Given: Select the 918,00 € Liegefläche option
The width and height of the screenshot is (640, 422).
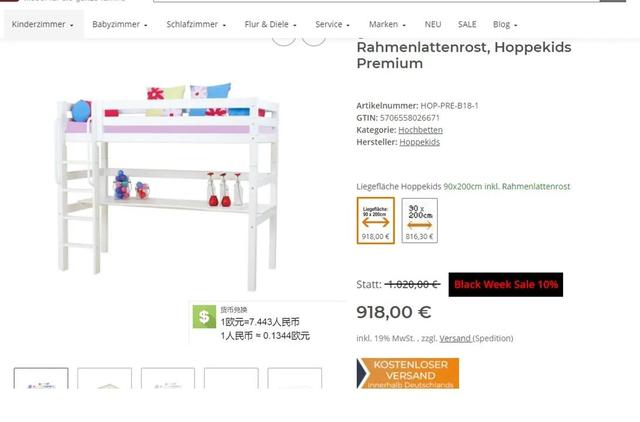Looking at the screenshot, I should point(376,221).
